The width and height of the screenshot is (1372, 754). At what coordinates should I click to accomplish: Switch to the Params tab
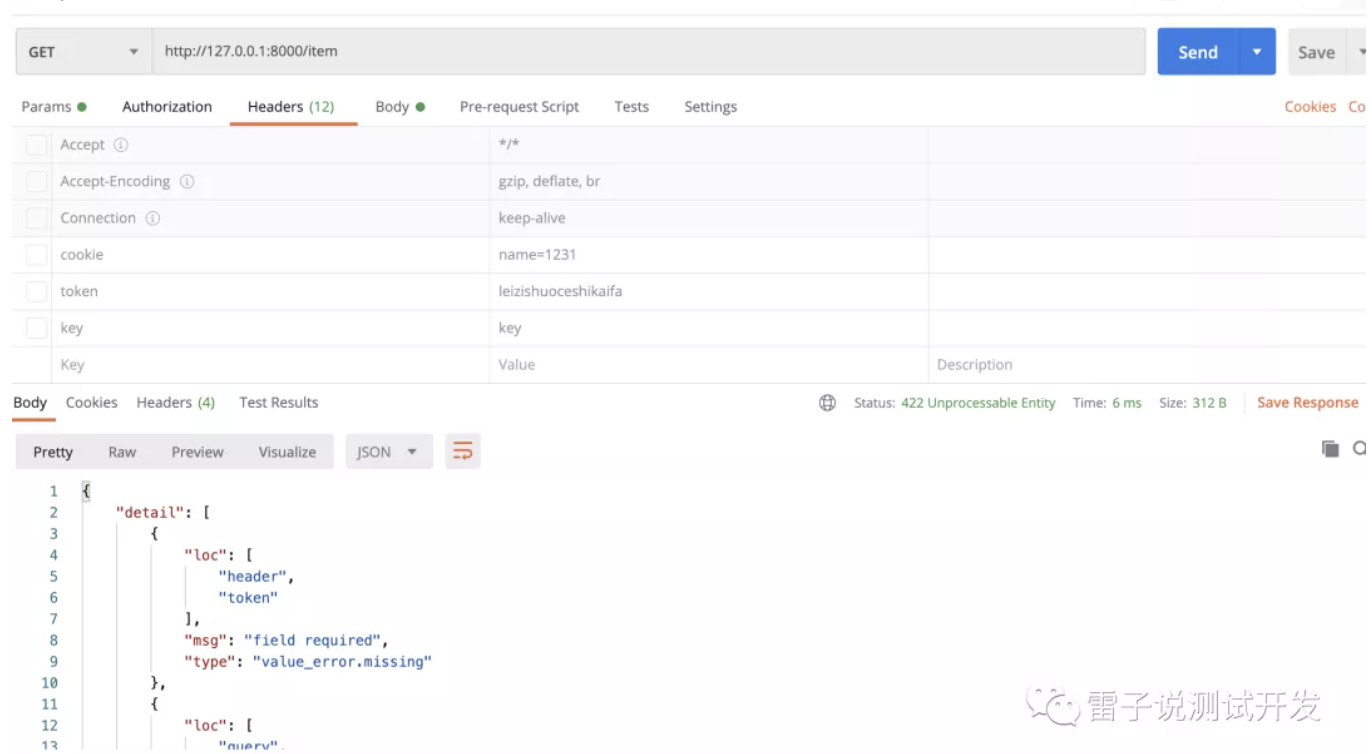point(54,107)
